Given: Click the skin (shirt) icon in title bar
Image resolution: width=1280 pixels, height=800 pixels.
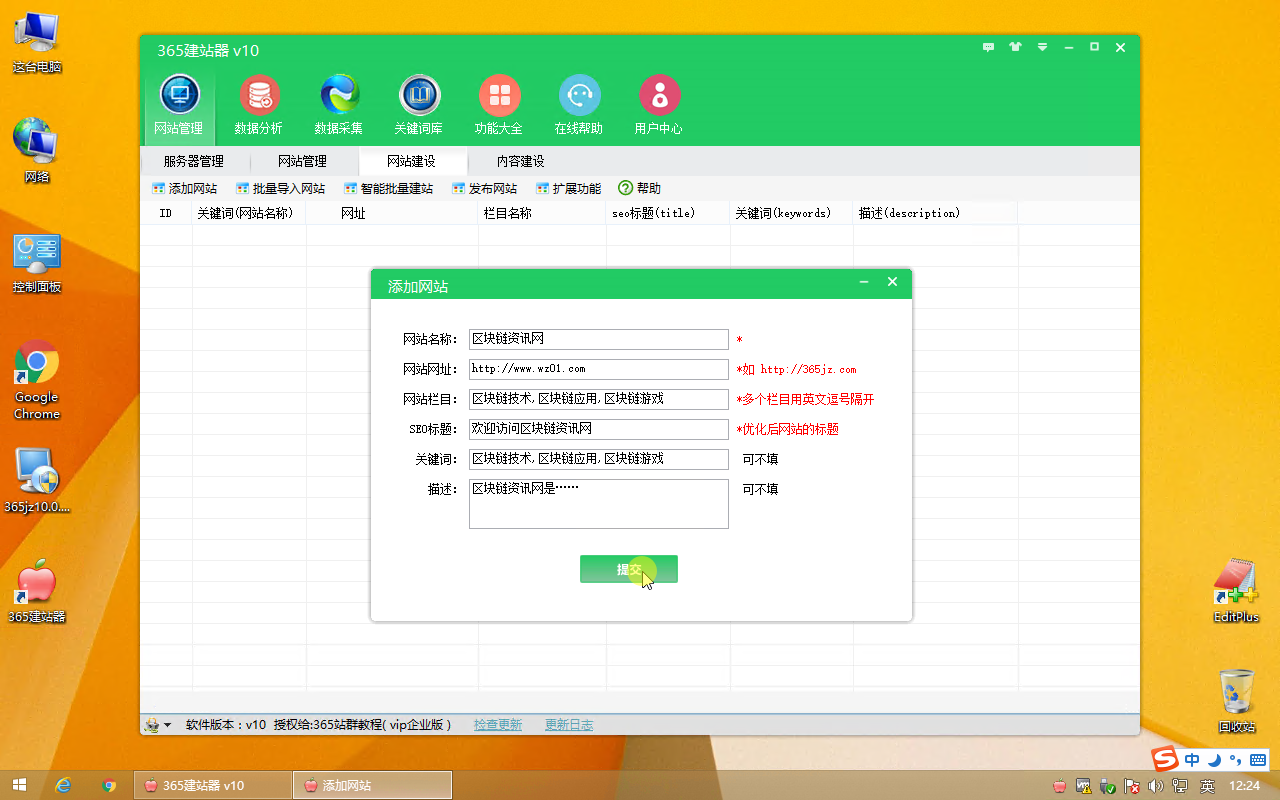Looking at the screenshot, I should pos(1016,47).
